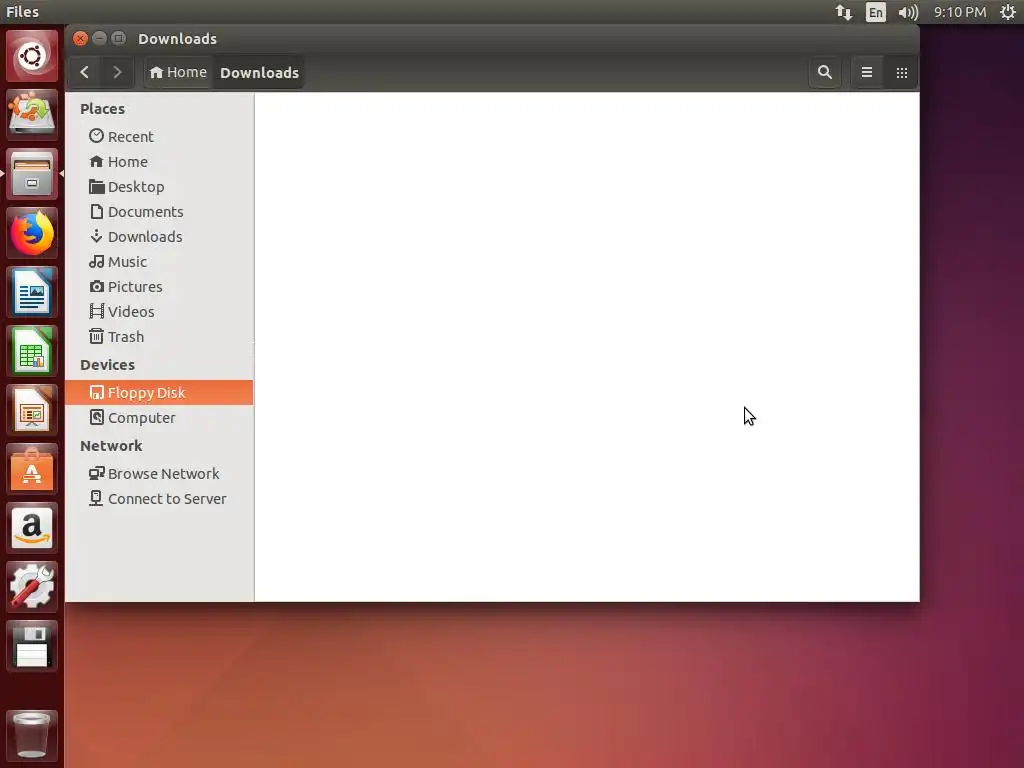The image size is (1024, 768).
Task: Open System Settings from launcher
Action: point(32,586)
